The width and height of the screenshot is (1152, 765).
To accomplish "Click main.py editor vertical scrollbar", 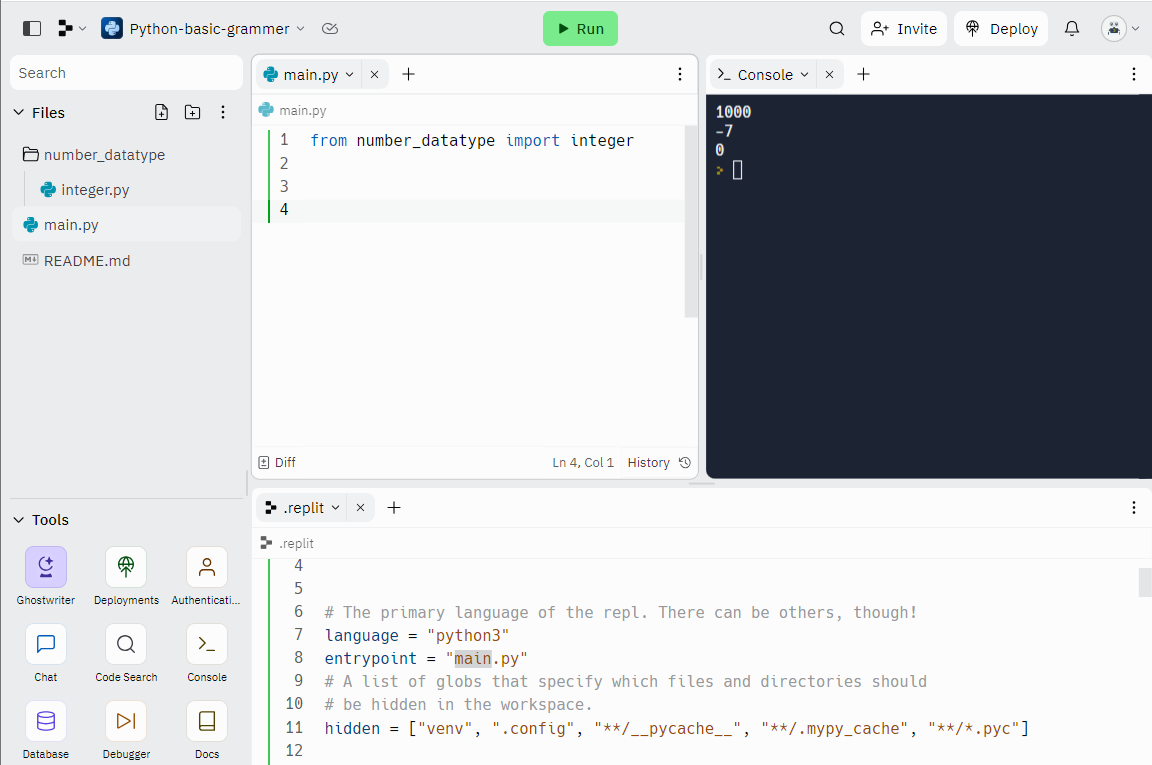I will coord(691,221).
